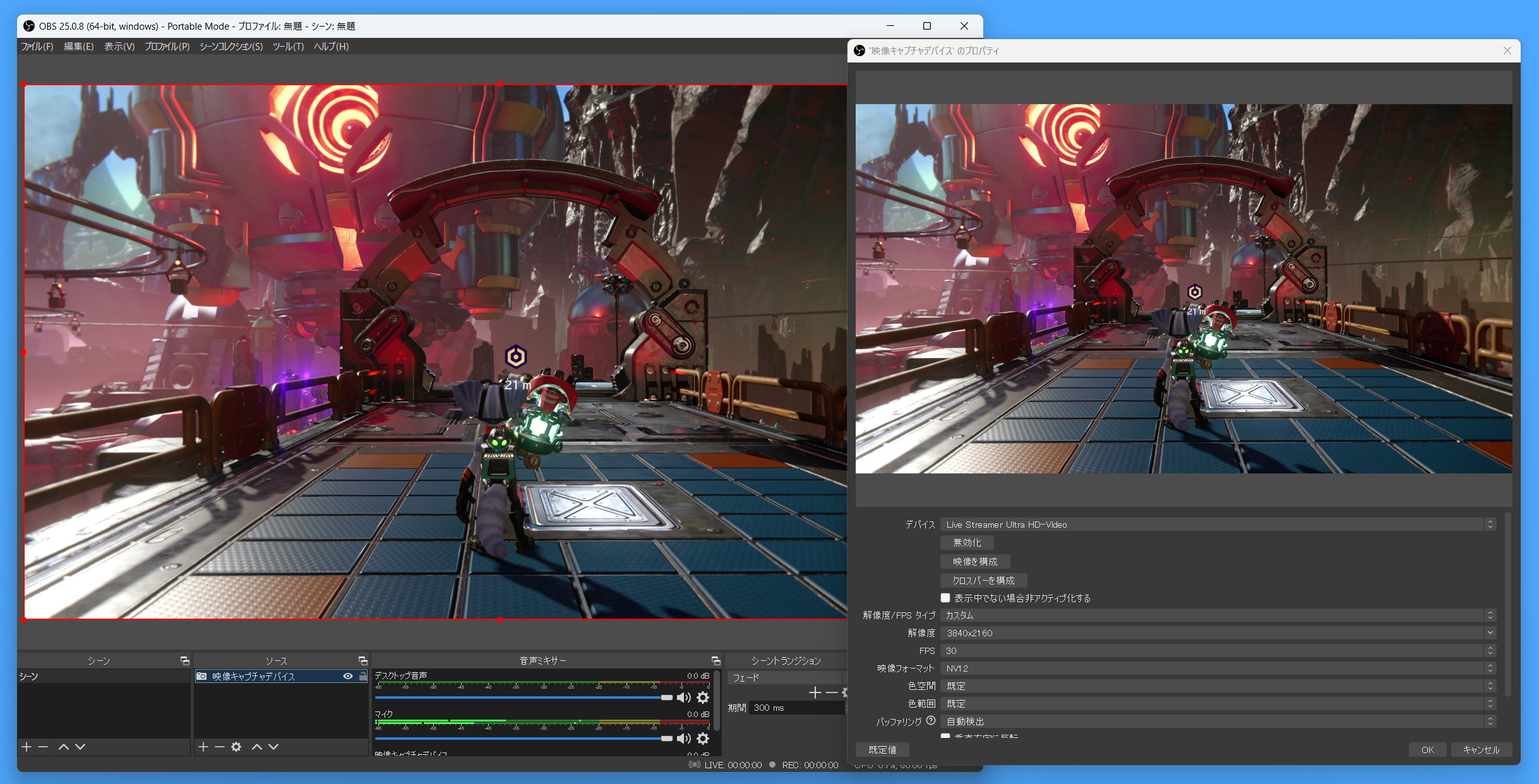This screenshot has width=1539, height=784.
Task: Open マイク audio settings gear
Action: tap(703, 738)
